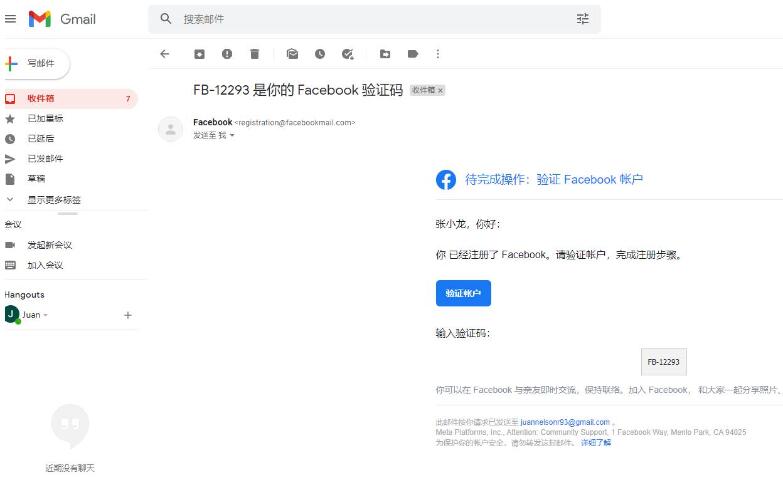Add to tasks checkmark icon
This screenshot has width=783, height=479.
pyautogui.click(x=348, y=54)
